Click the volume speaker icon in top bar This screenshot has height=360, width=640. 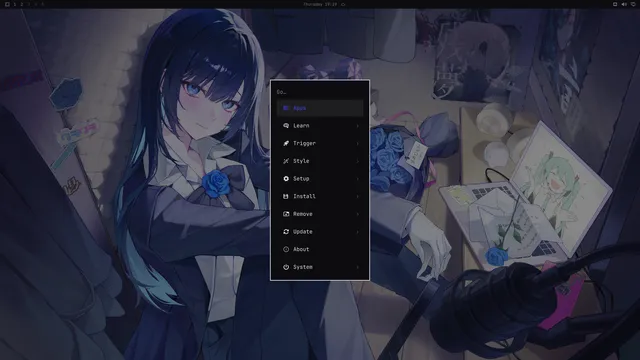tap(624, 4)
